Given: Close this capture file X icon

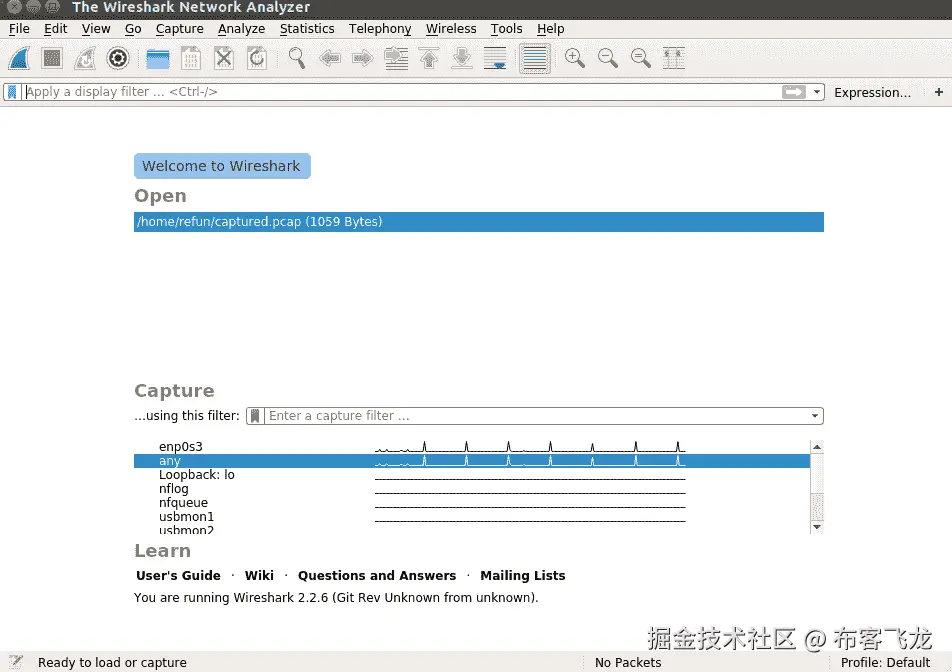Looking at the screenshot, I should point(224,58).
